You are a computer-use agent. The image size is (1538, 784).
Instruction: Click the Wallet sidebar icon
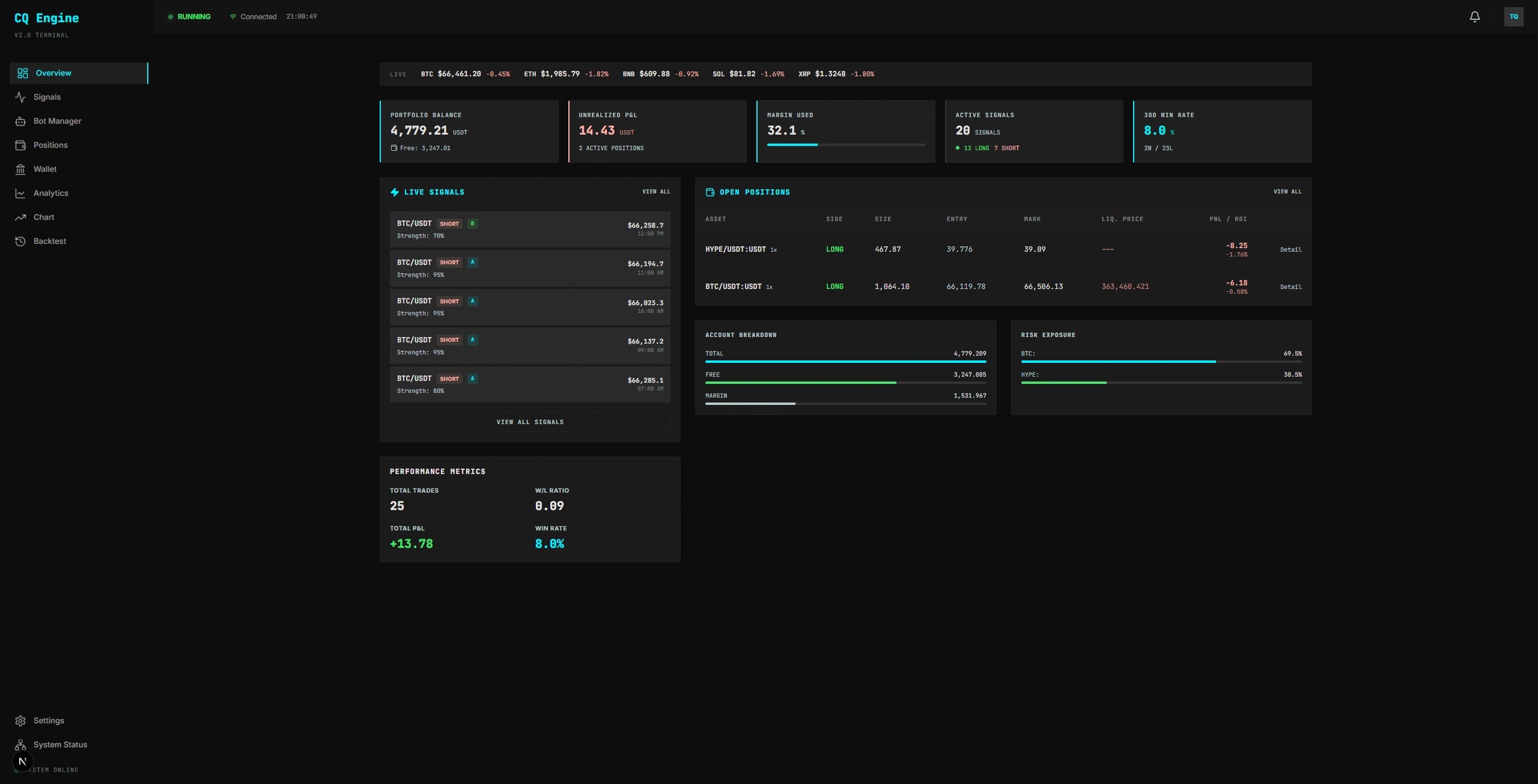(22, 169)
